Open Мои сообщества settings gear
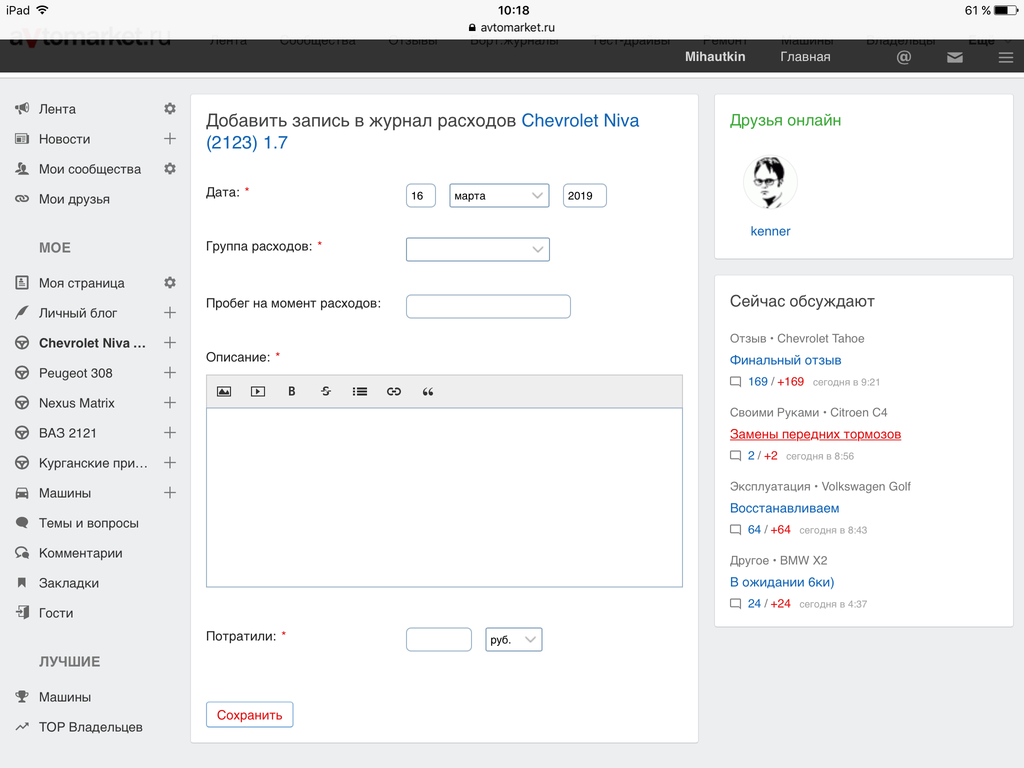Image resolution: width=1024 pixels, height=768 pixels. click(170, 168)
